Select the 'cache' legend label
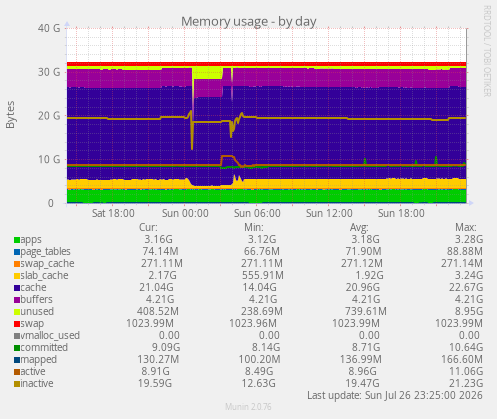 click(33, 287)
